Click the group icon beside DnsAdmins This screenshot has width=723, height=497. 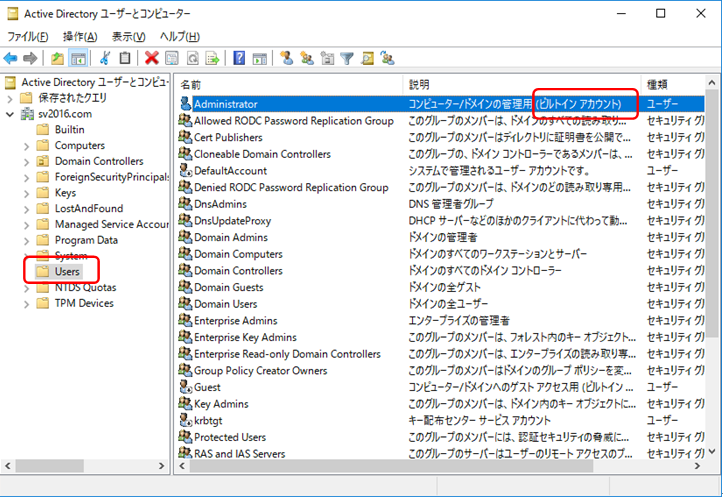(x=185, y=203)
